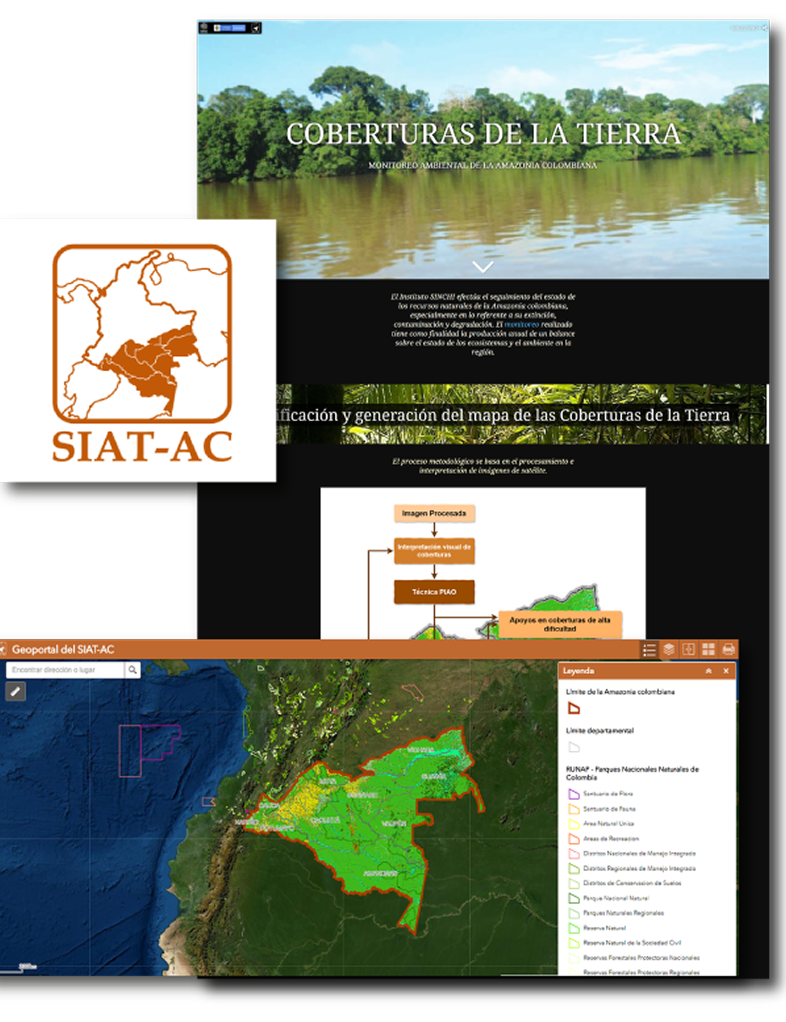This screenshot has height=1022, width=786.
Task: Click the SIAT-AC logo image
Action: 142,353
